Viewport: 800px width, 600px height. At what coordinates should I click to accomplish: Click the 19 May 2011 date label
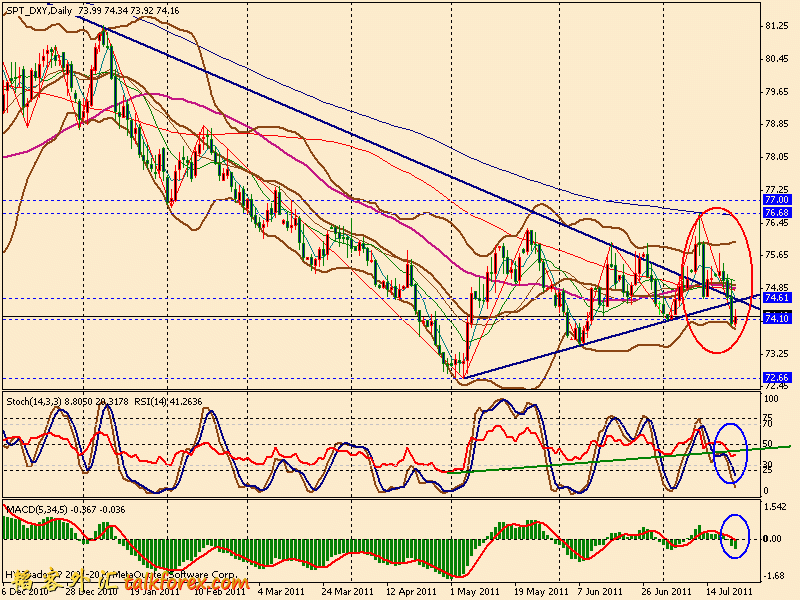point(540,591)
